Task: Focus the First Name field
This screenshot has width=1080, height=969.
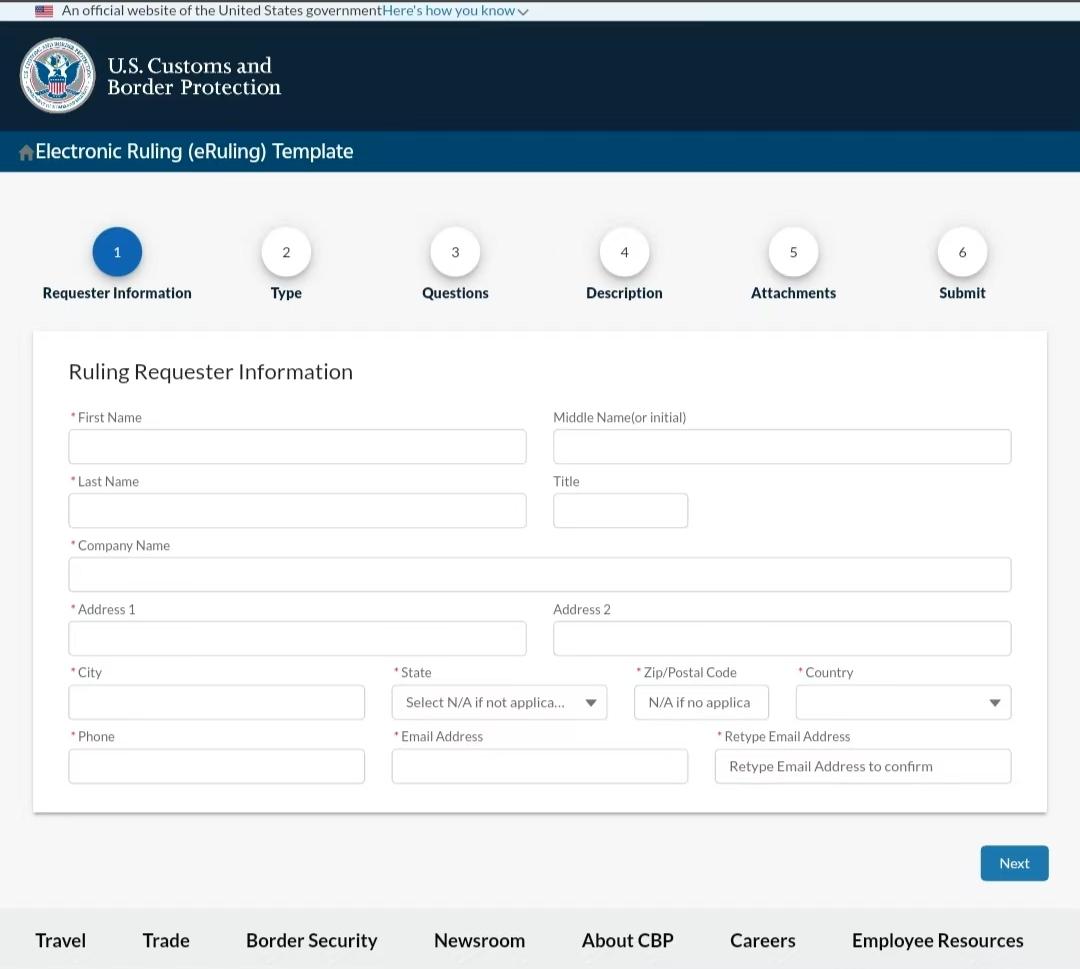Action: tap(298, 447)
